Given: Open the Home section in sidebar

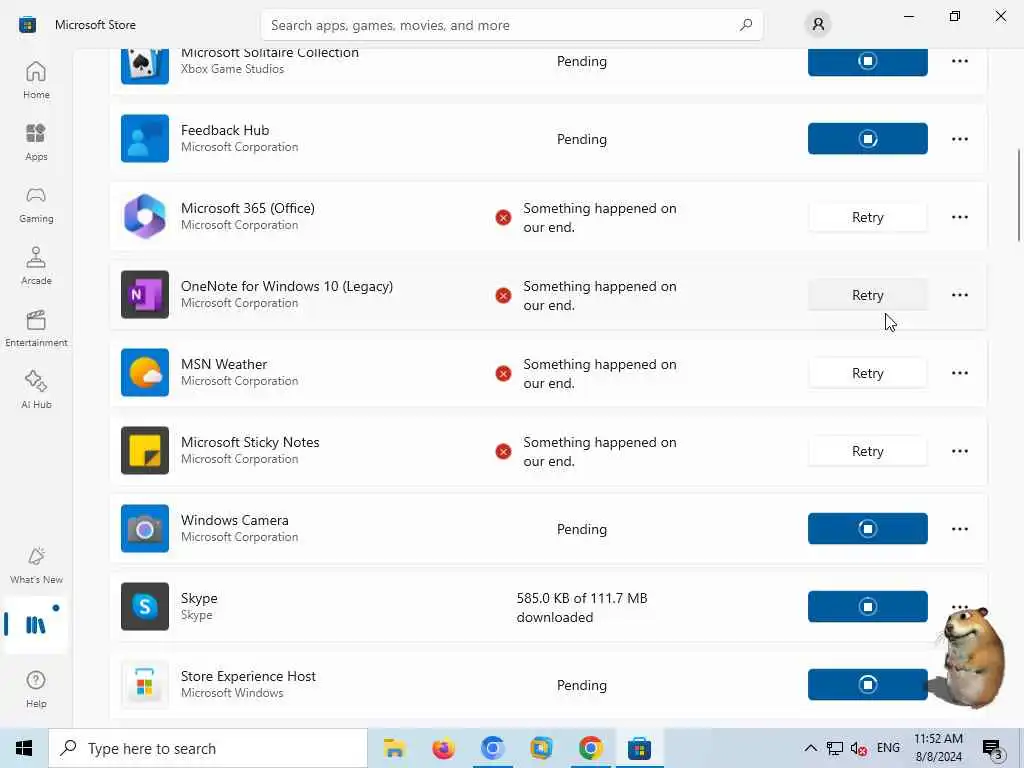Looking at the screenshot, I should coord(36,80).
